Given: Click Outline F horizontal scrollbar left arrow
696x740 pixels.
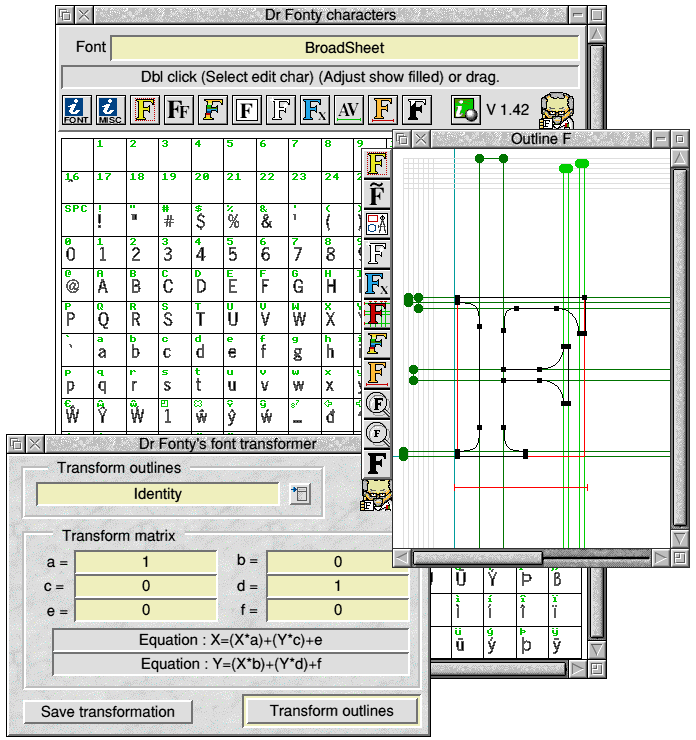Looking at the screenshot, I should [402, 559].
